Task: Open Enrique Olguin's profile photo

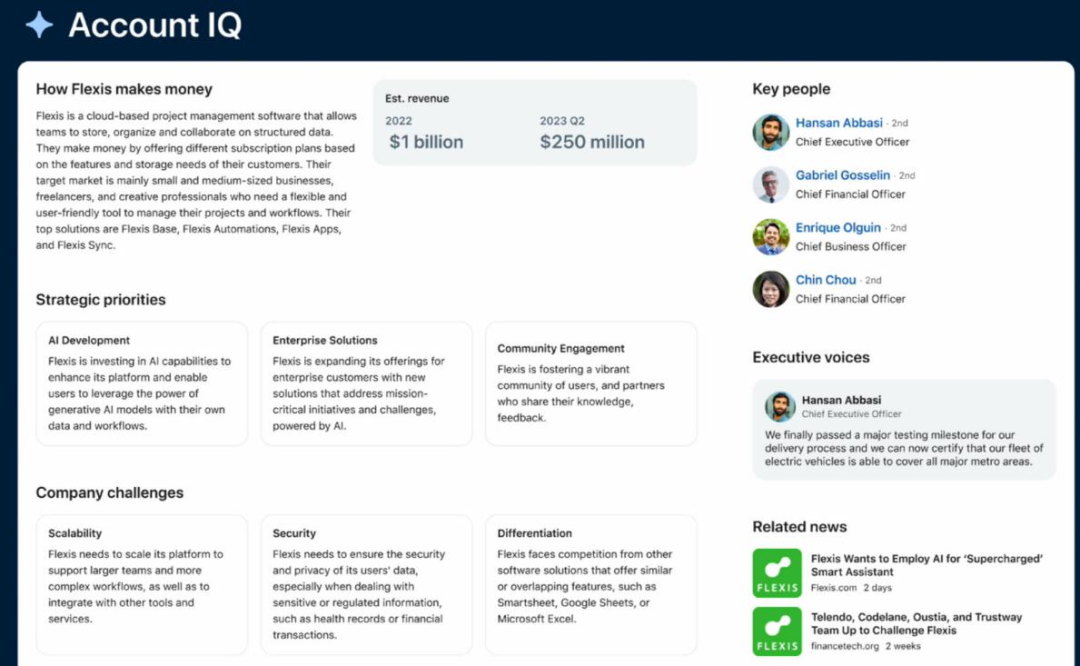Action: [771, 237]
